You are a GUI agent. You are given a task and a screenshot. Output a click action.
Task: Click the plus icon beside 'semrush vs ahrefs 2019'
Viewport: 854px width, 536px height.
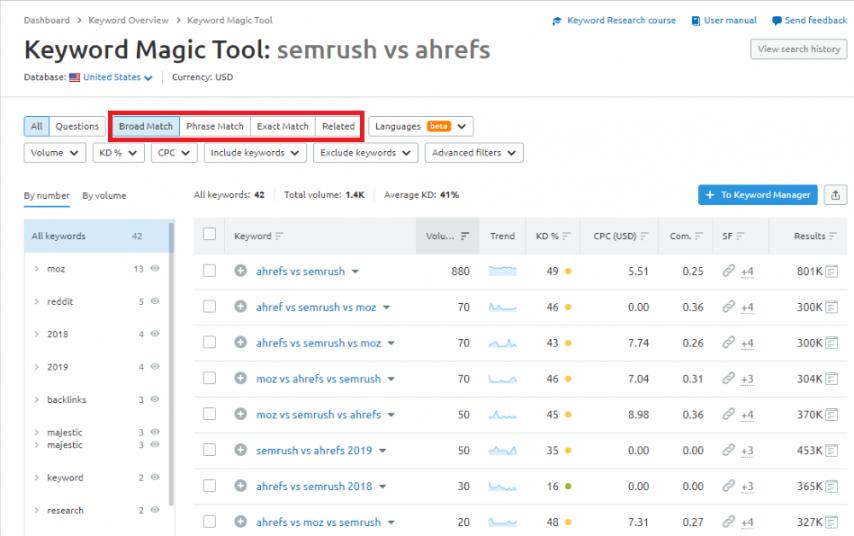(x=240, y=451)
